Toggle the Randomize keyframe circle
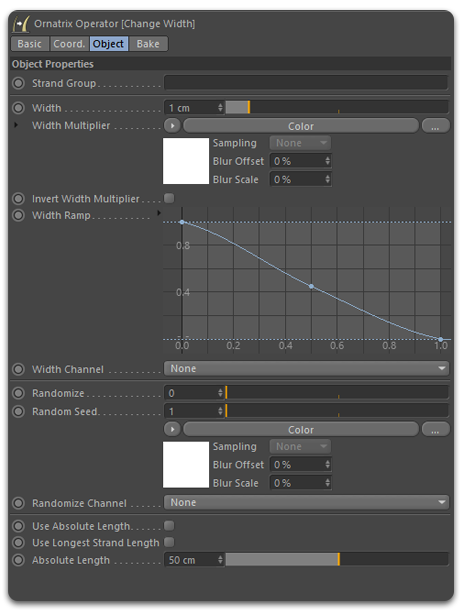 pyautogui.click(x=18, y=393)
